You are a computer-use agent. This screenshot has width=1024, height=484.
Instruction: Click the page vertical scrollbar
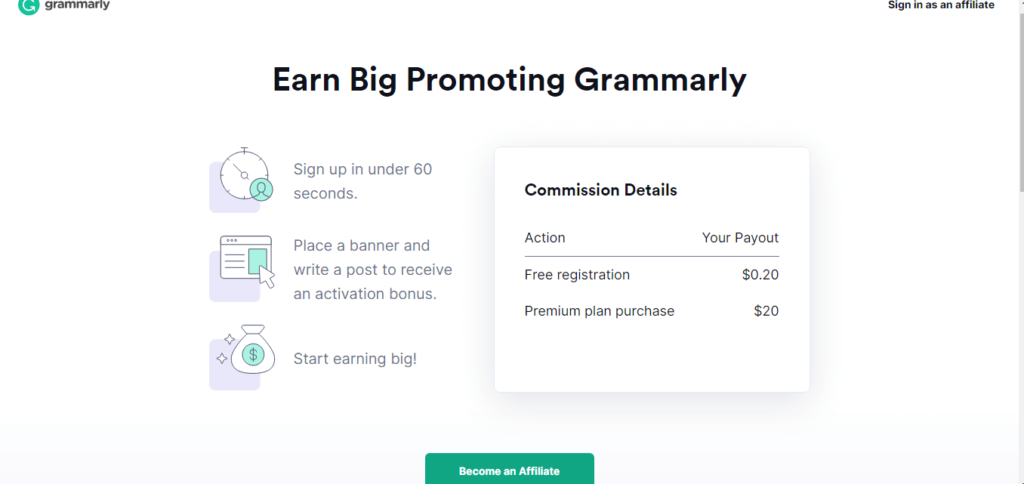click(x=1020, y=242)
